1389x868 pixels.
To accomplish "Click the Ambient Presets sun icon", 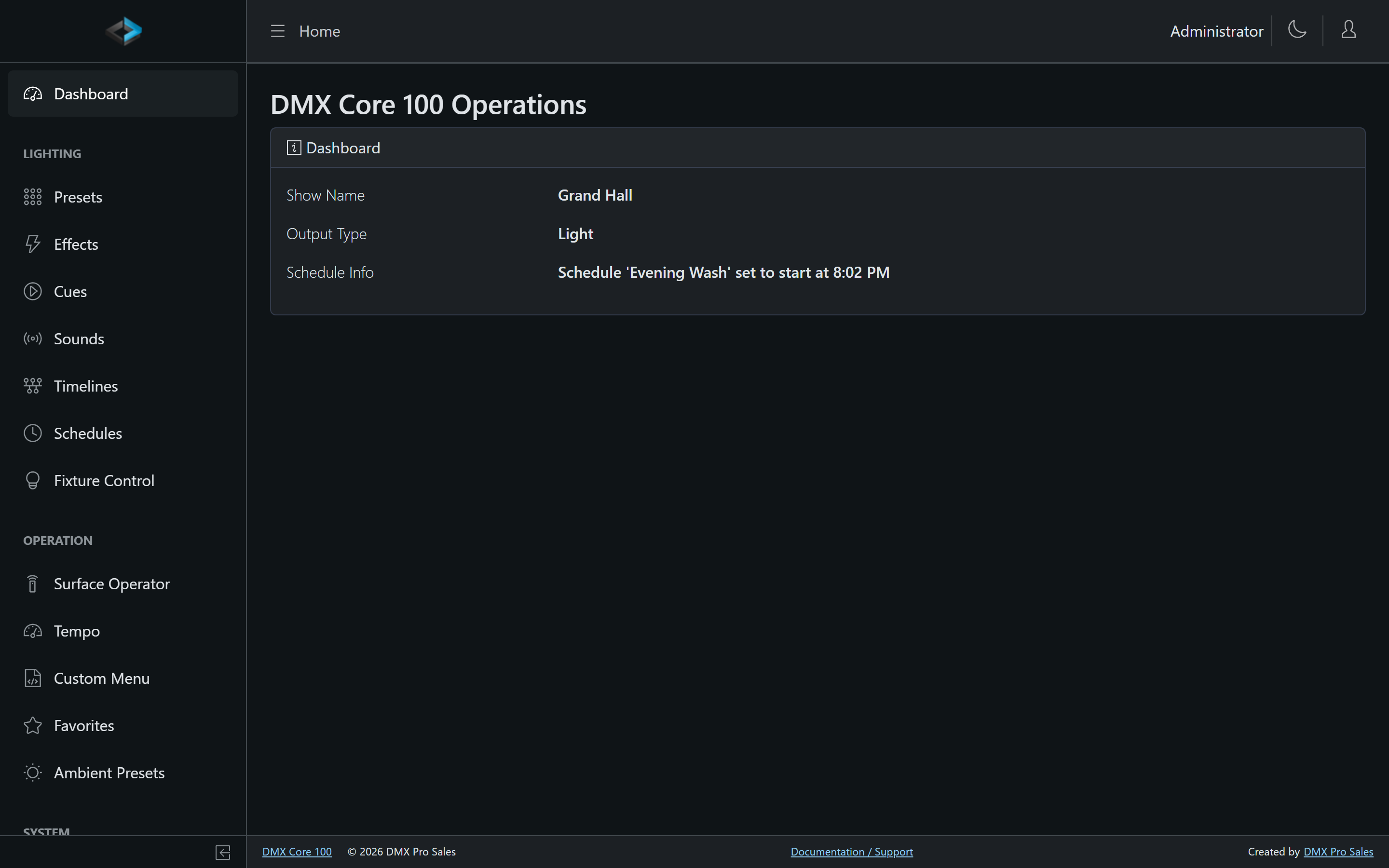I will point(33,773).
